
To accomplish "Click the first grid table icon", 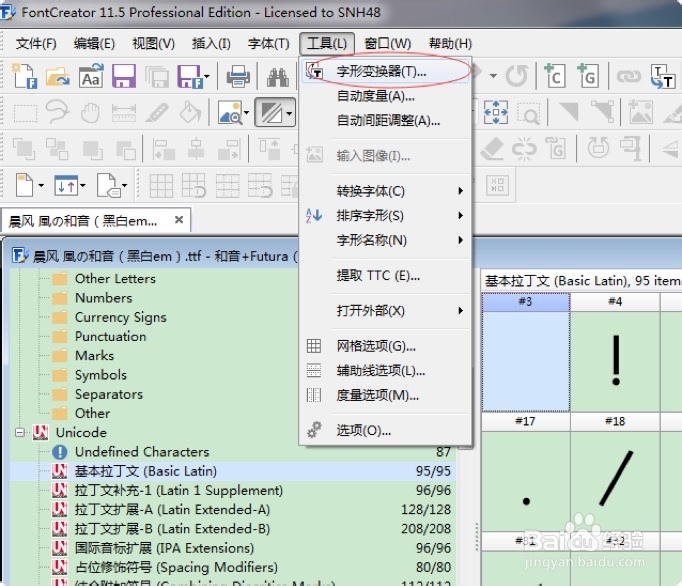I will coord(161,186).
